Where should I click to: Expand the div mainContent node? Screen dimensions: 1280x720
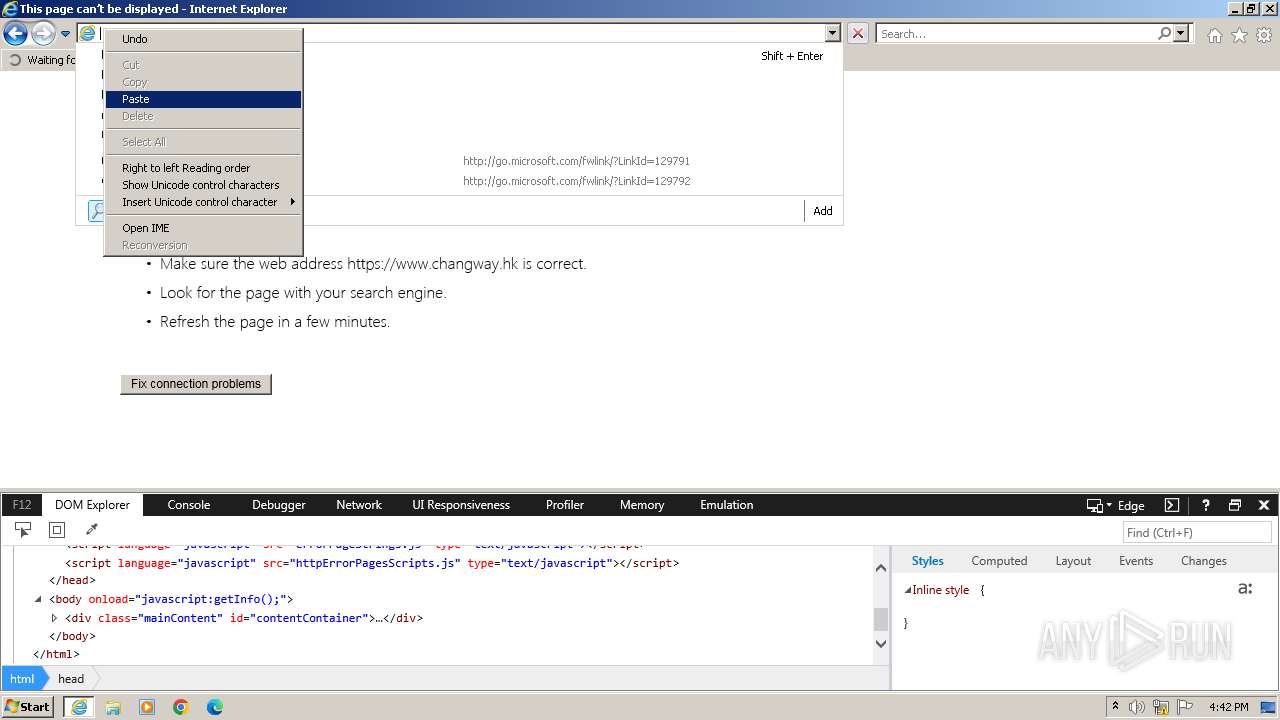pyautogui.click(x=55, y=618)
